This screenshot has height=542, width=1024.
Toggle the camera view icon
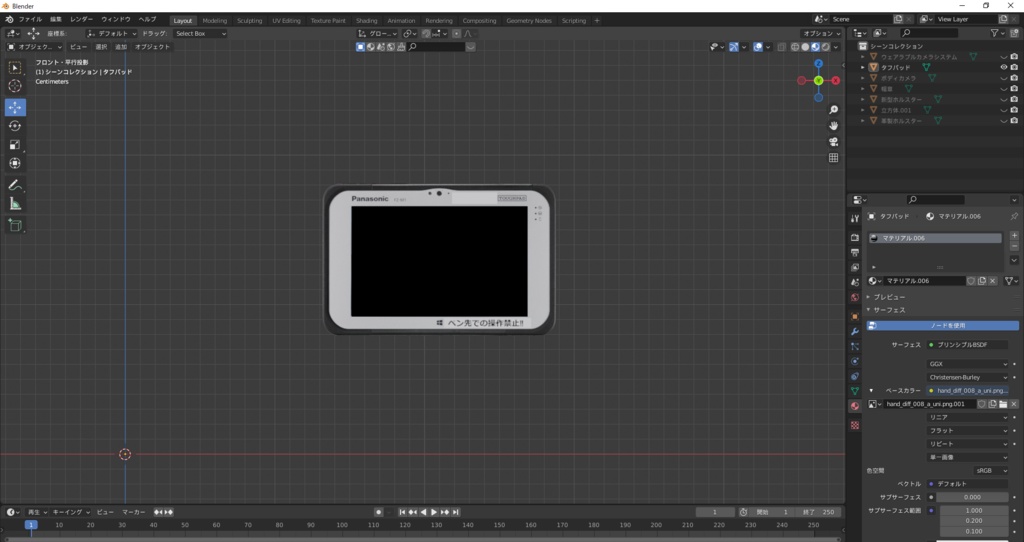click(x=833, y=142)
